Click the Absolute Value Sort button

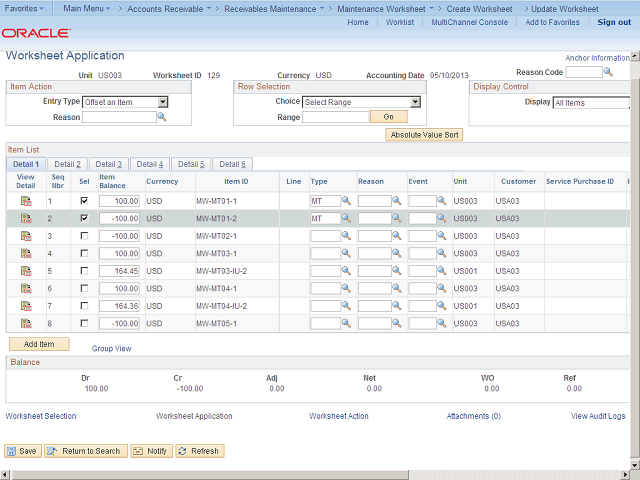pyautogui.click(x=425, y=134)
